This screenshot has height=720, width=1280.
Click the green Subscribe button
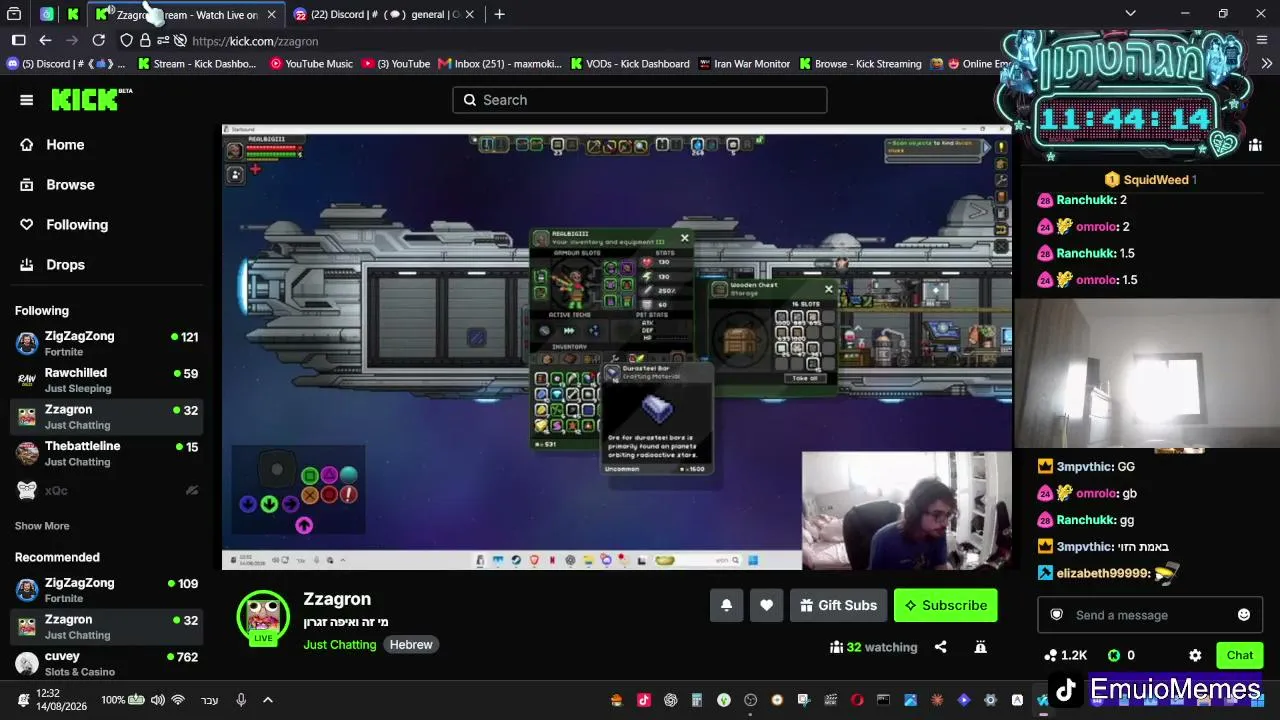coord(946,605)
